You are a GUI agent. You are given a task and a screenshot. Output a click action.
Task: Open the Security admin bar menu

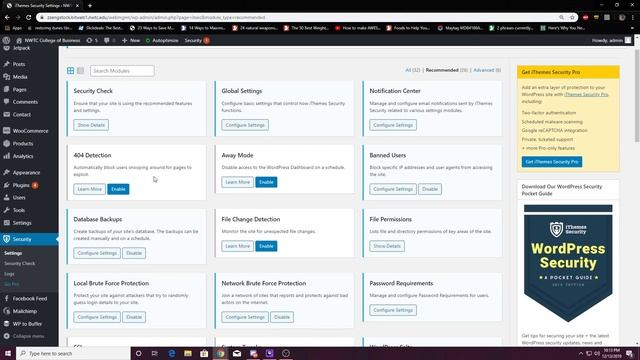[x=197, y=40]
